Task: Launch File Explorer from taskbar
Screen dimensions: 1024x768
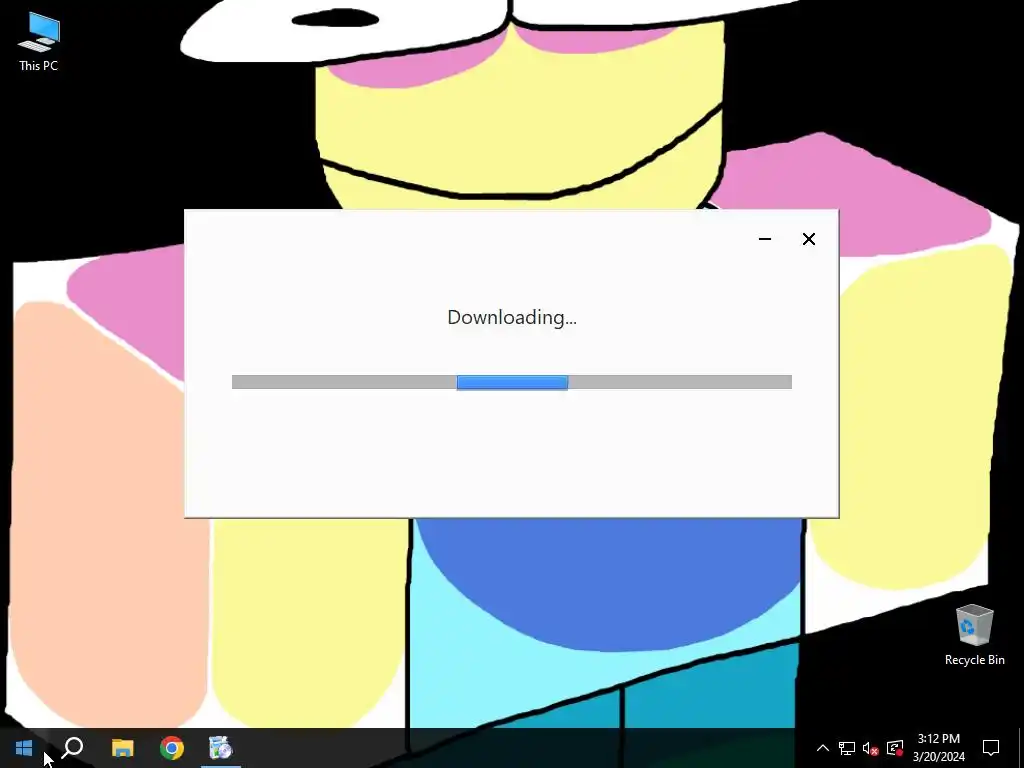Action: pyautogui.click(x=122, y=748)
